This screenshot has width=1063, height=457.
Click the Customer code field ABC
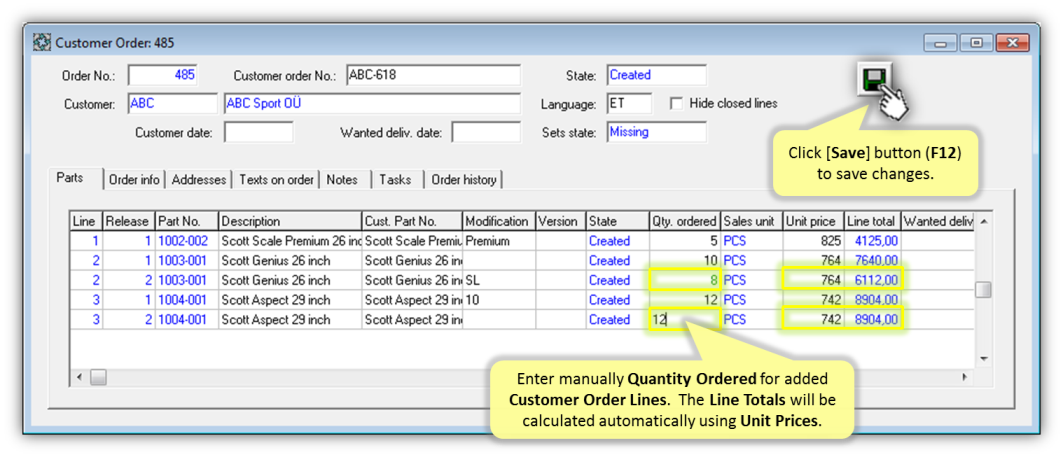(172, 104)
